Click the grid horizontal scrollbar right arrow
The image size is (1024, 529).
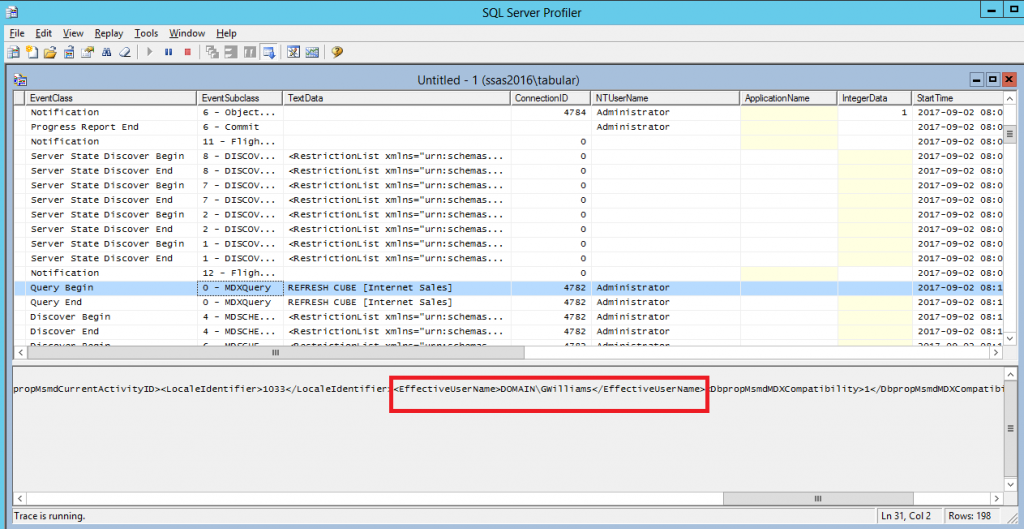tap(996, 353)
